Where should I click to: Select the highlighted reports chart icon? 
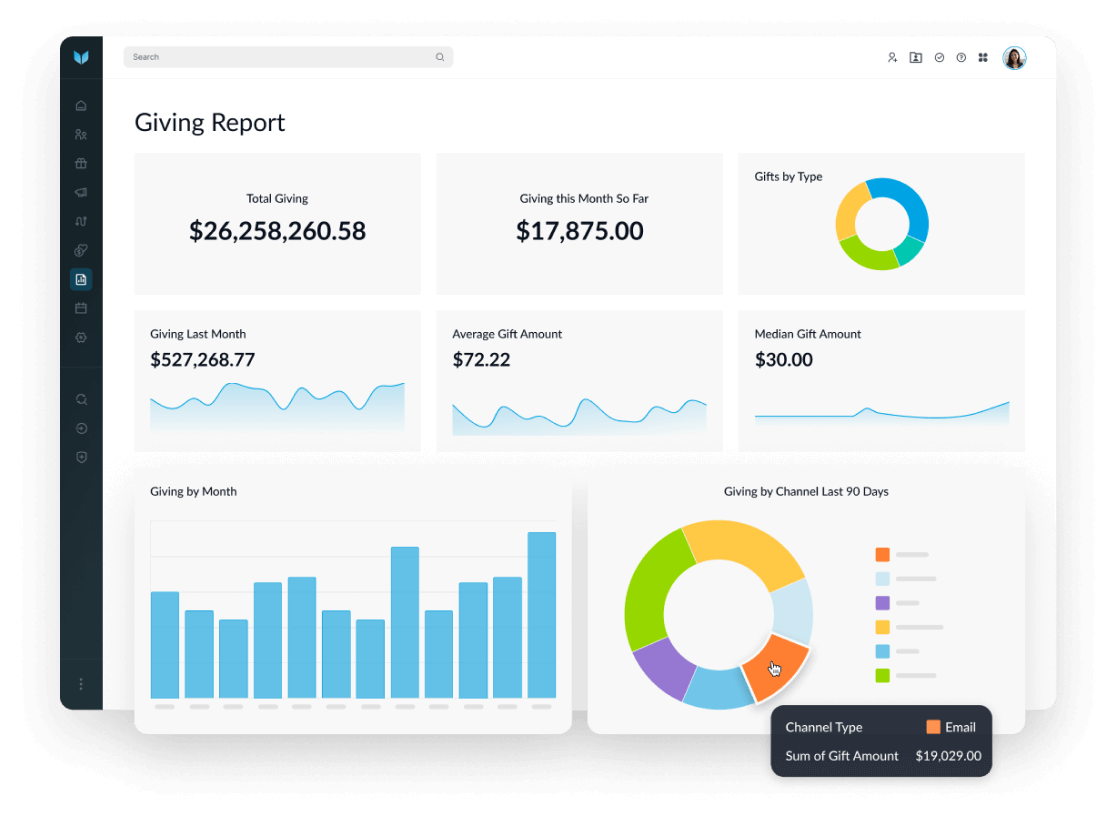(81, 280)
